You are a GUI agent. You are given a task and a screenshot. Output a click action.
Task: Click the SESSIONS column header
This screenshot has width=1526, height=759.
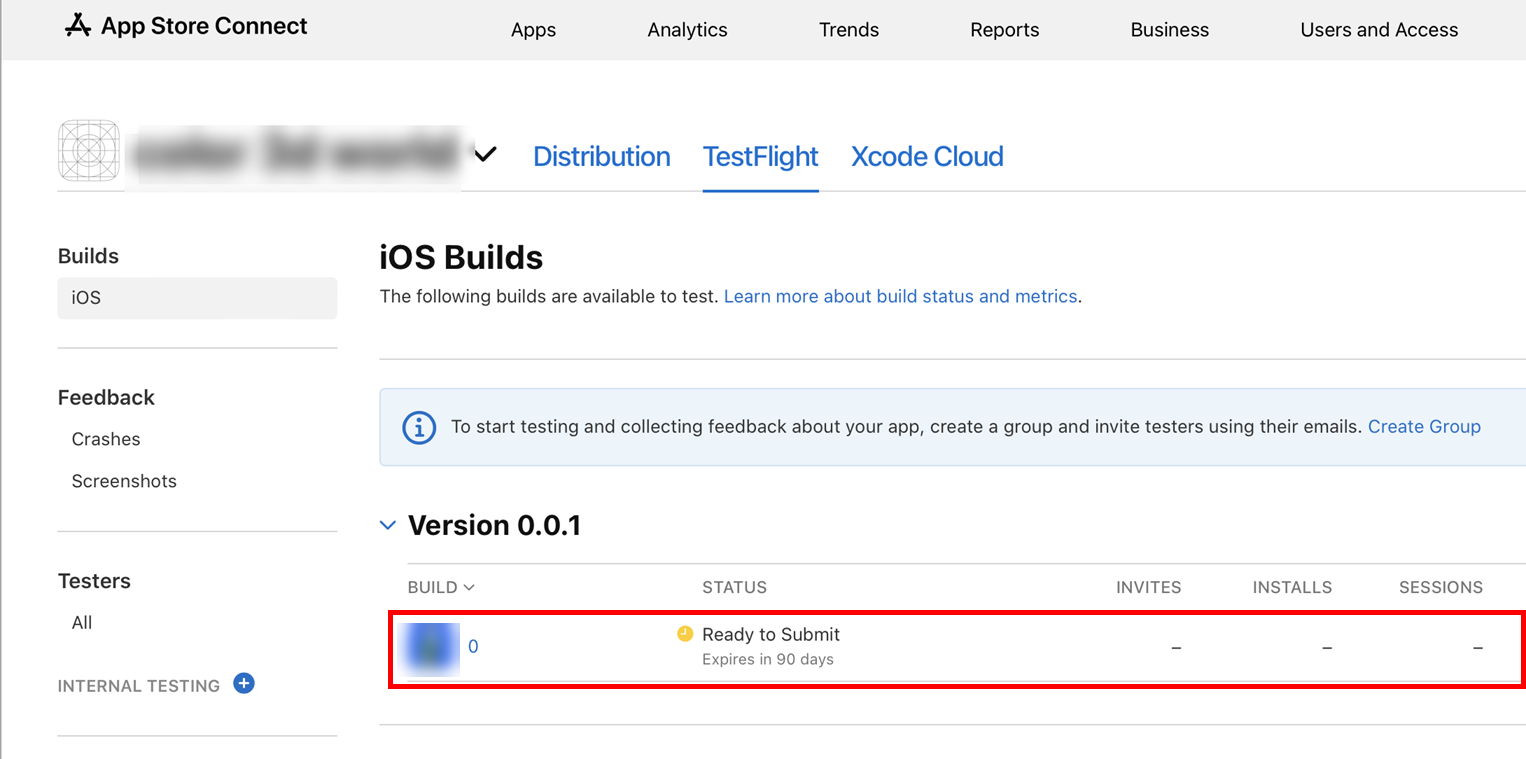[x=1441, y=587]
